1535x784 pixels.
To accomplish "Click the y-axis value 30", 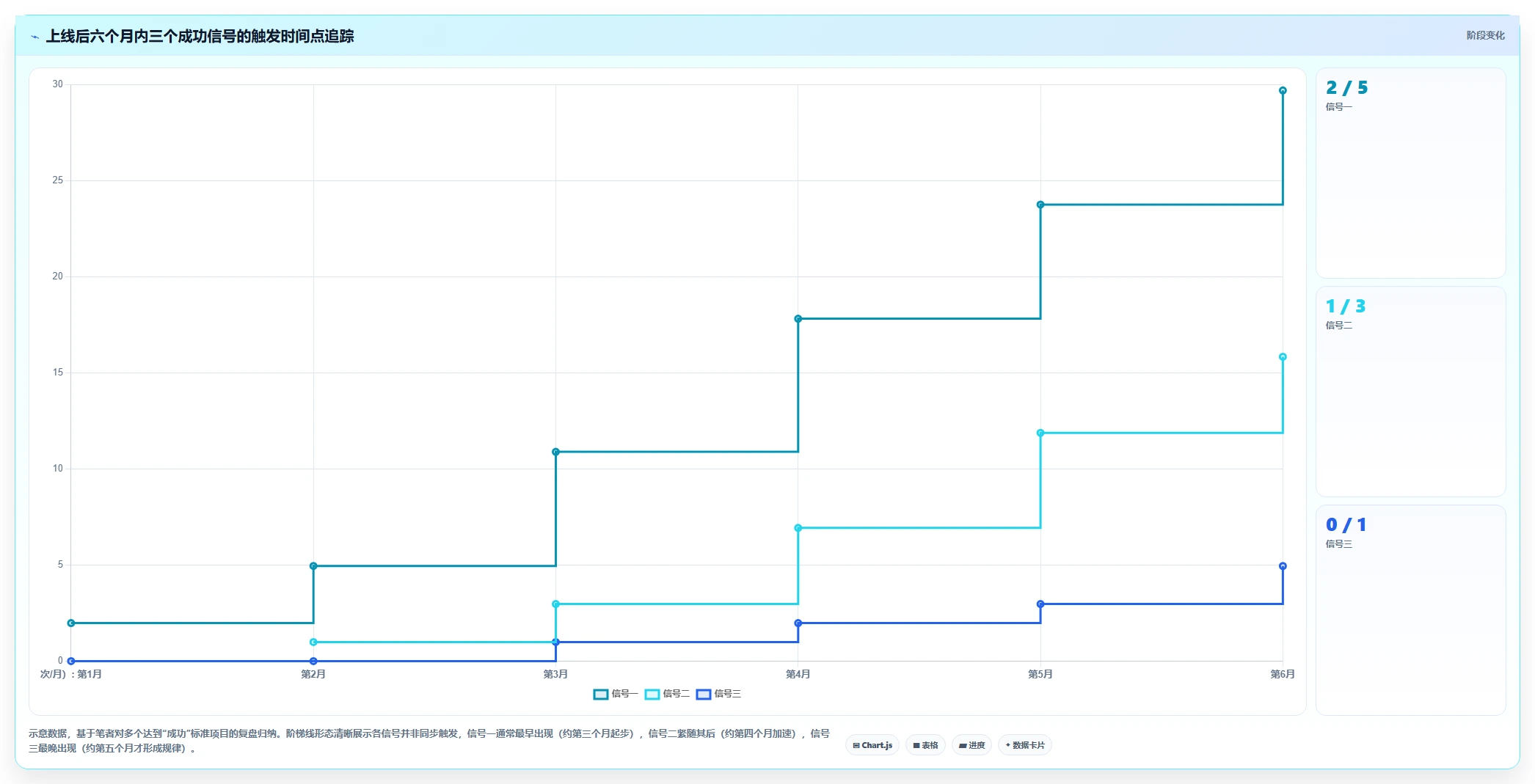I will [x=57, y=84].
